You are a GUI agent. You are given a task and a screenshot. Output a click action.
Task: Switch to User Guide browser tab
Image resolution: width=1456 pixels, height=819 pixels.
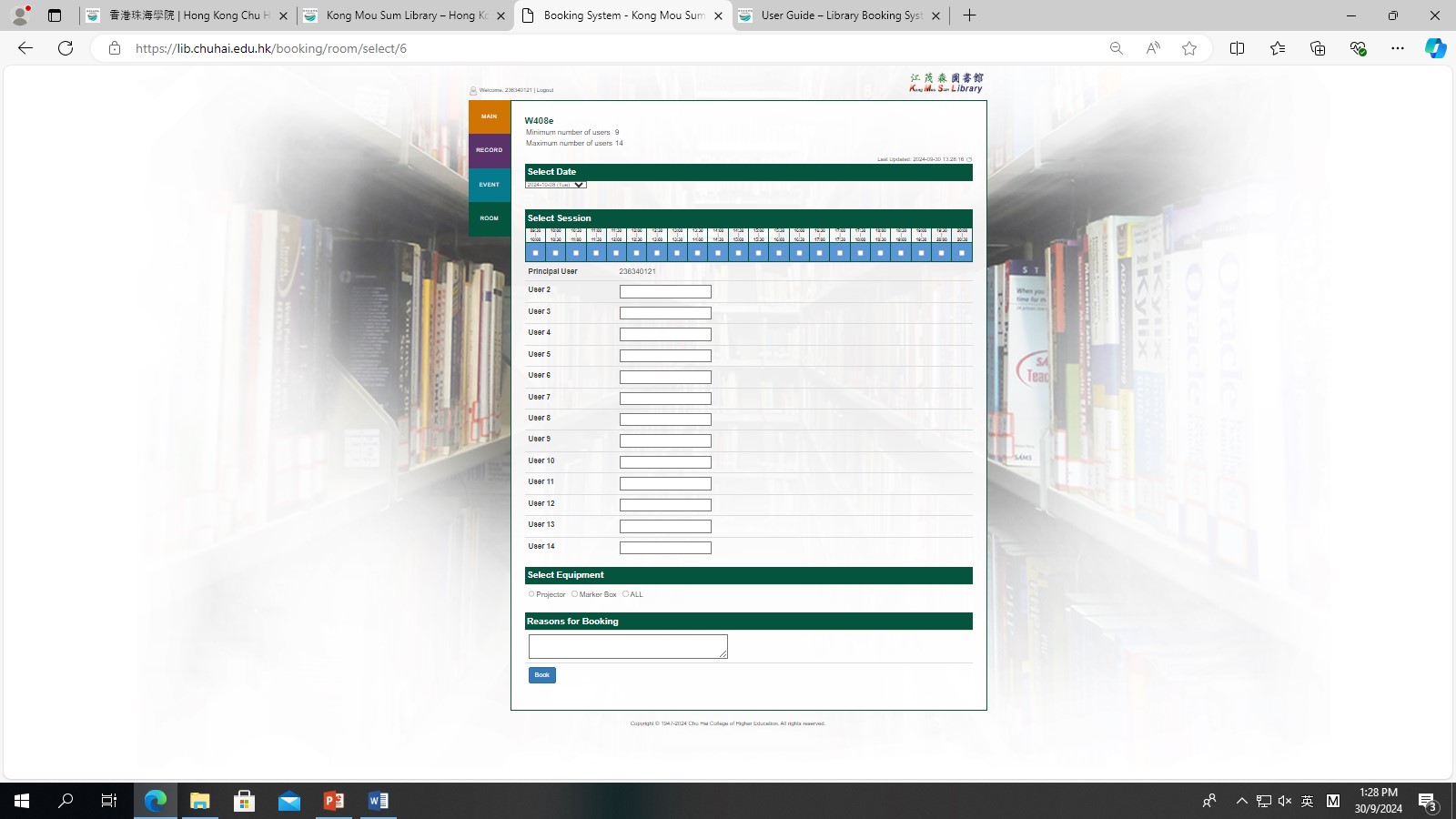(x=841, y=15)
